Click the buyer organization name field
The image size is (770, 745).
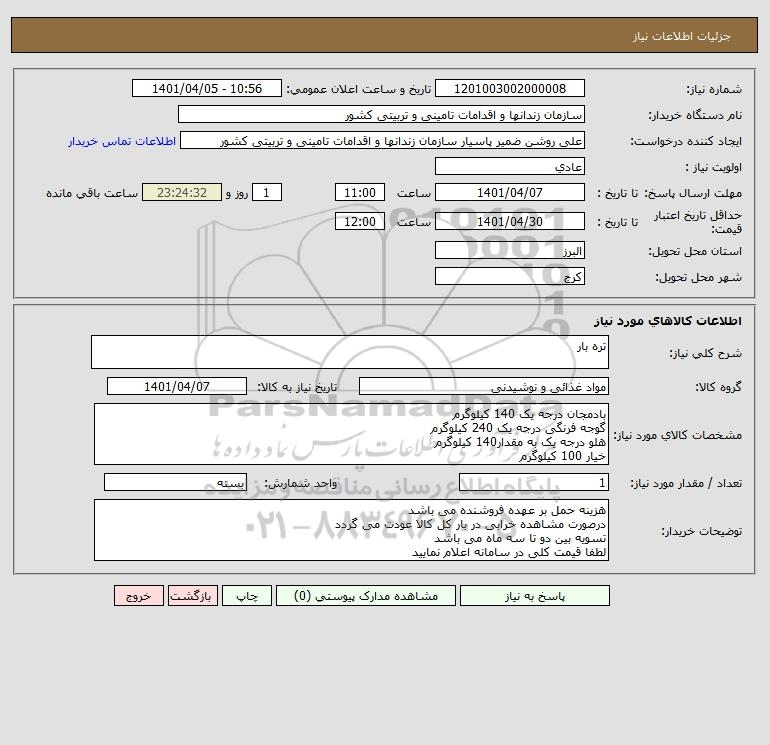coord(381,114)
